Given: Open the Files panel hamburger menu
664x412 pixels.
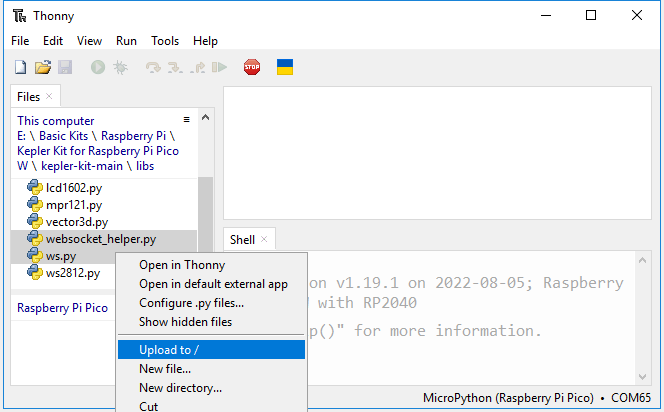Looking at the screenshot, I should click(186, 120).
